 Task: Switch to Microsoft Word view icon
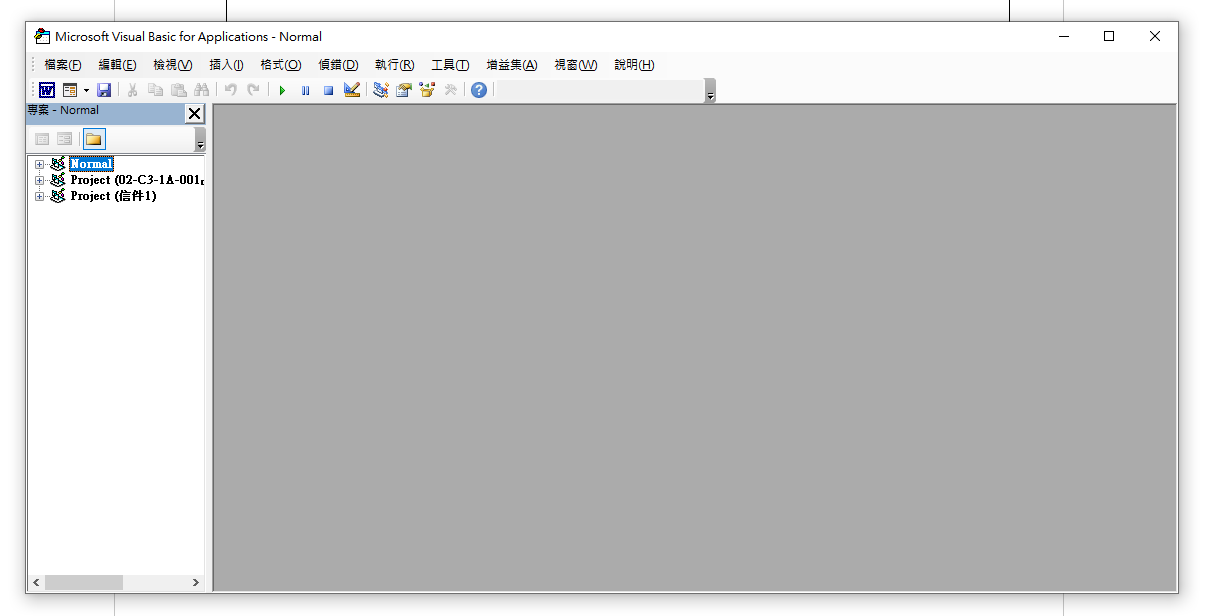(47, 90)
